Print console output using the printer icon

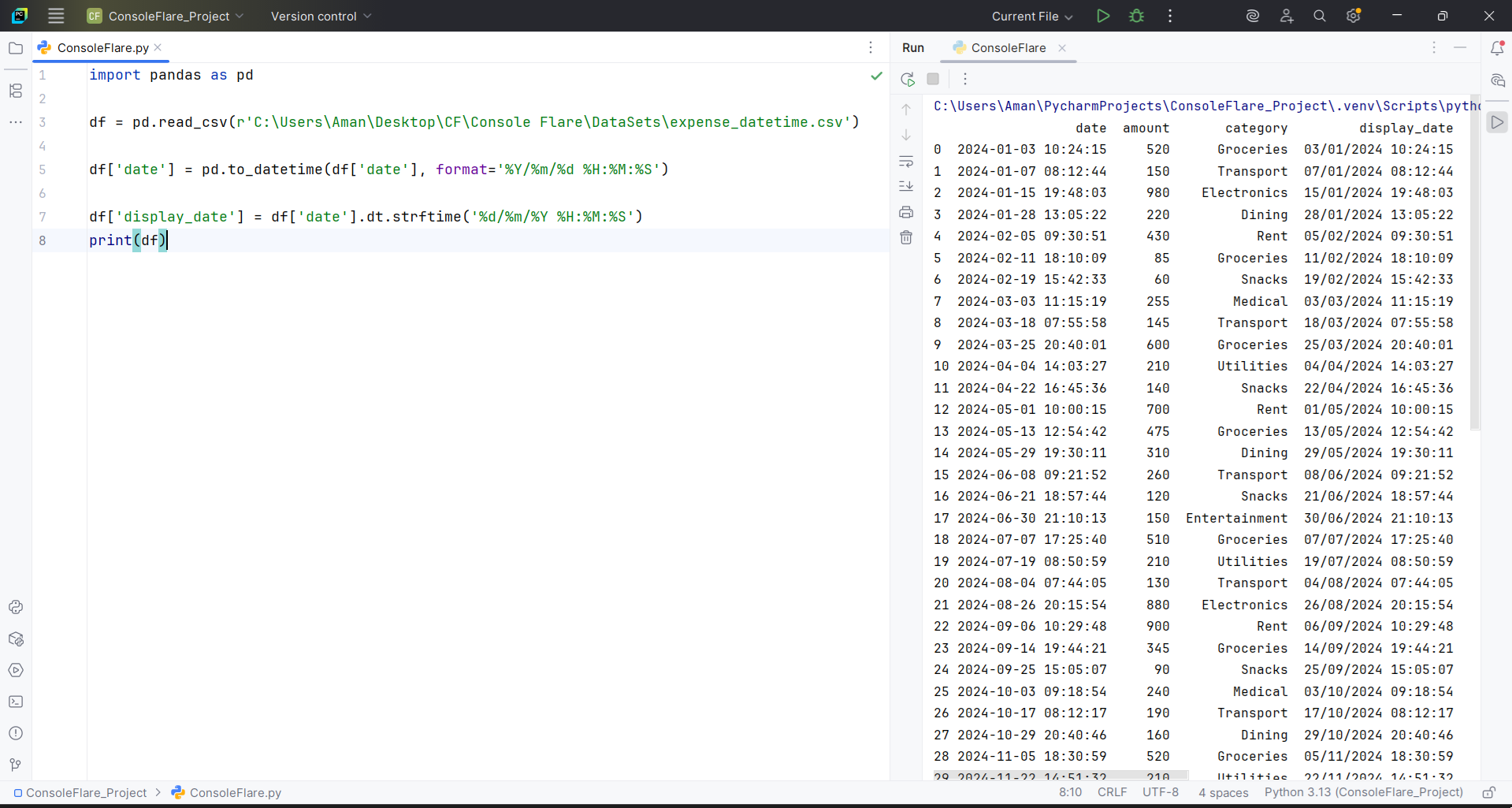click(x=907, y=212)
